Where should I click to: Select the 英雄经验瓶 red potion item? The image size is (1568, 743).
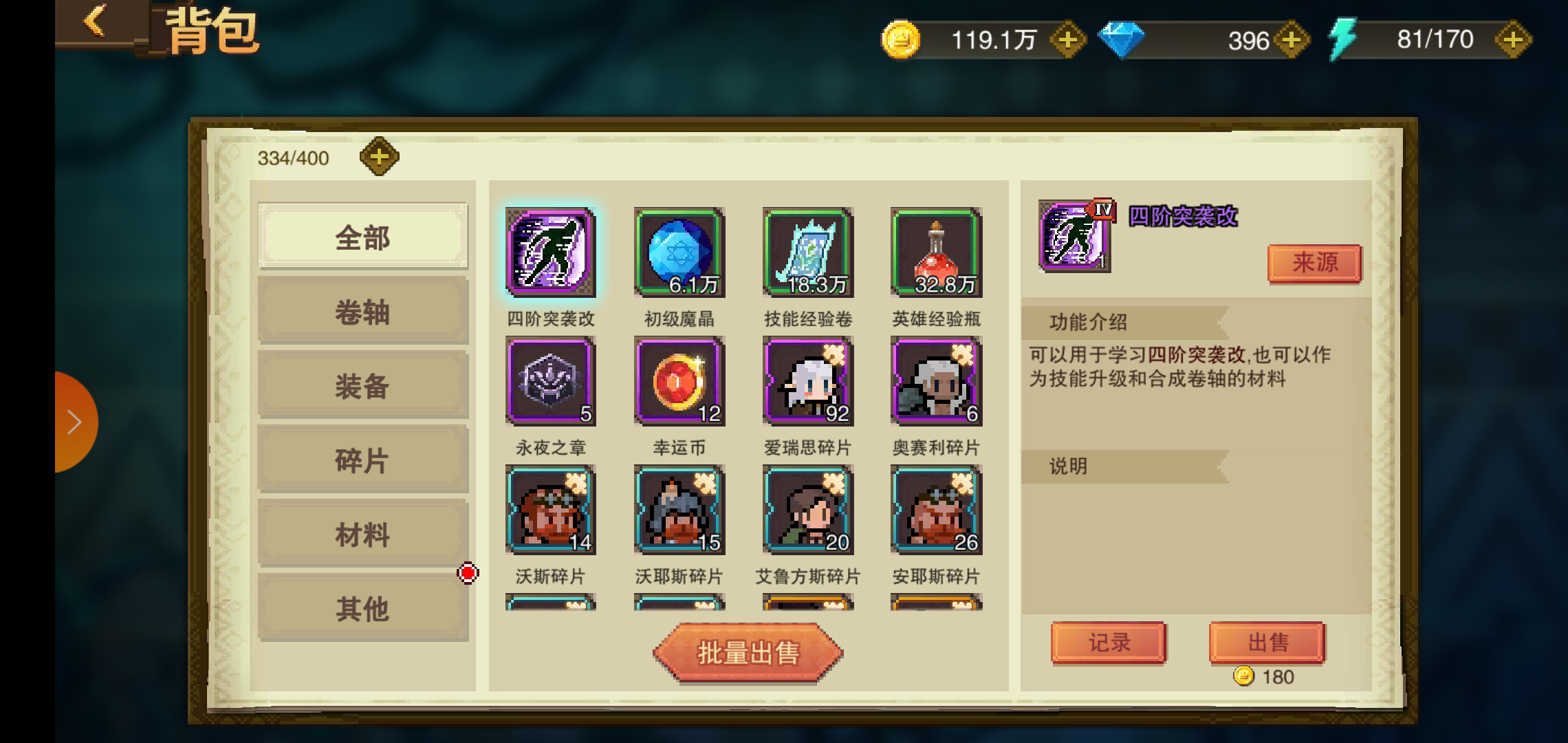(x=937, y=252)
